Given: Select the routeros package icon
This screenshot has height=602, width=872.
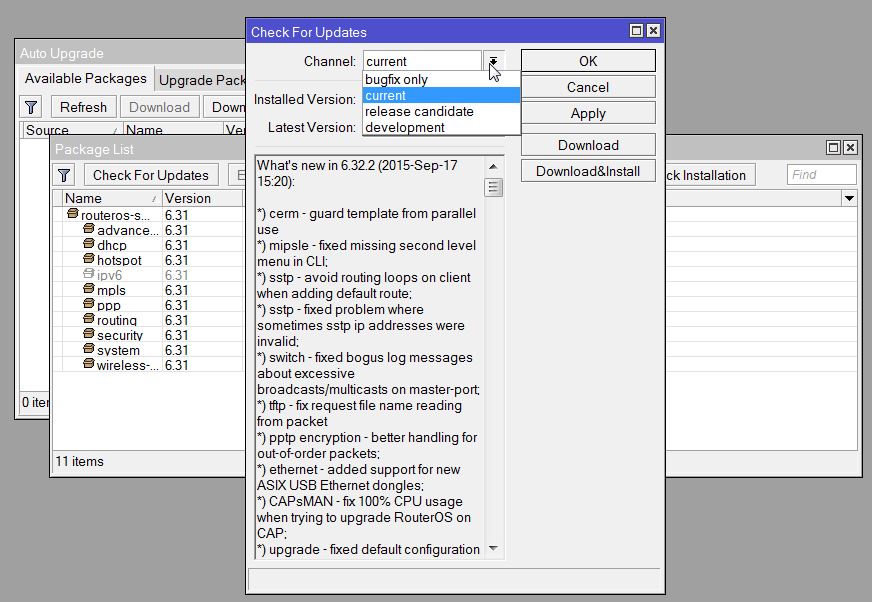Looking at the screenshot, I should [72, 215].
